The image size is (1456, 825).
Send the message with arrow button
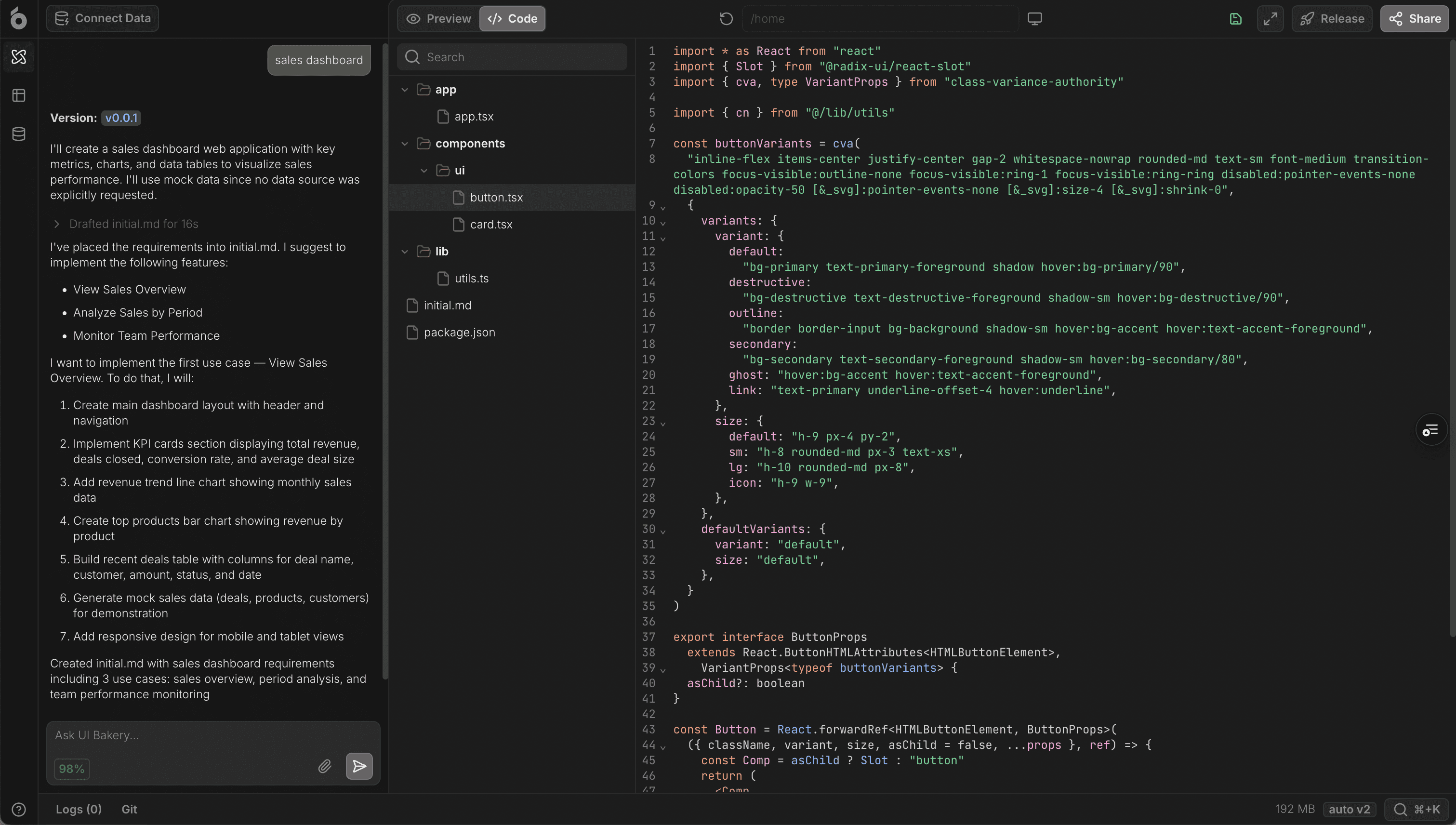click(359, 766)
